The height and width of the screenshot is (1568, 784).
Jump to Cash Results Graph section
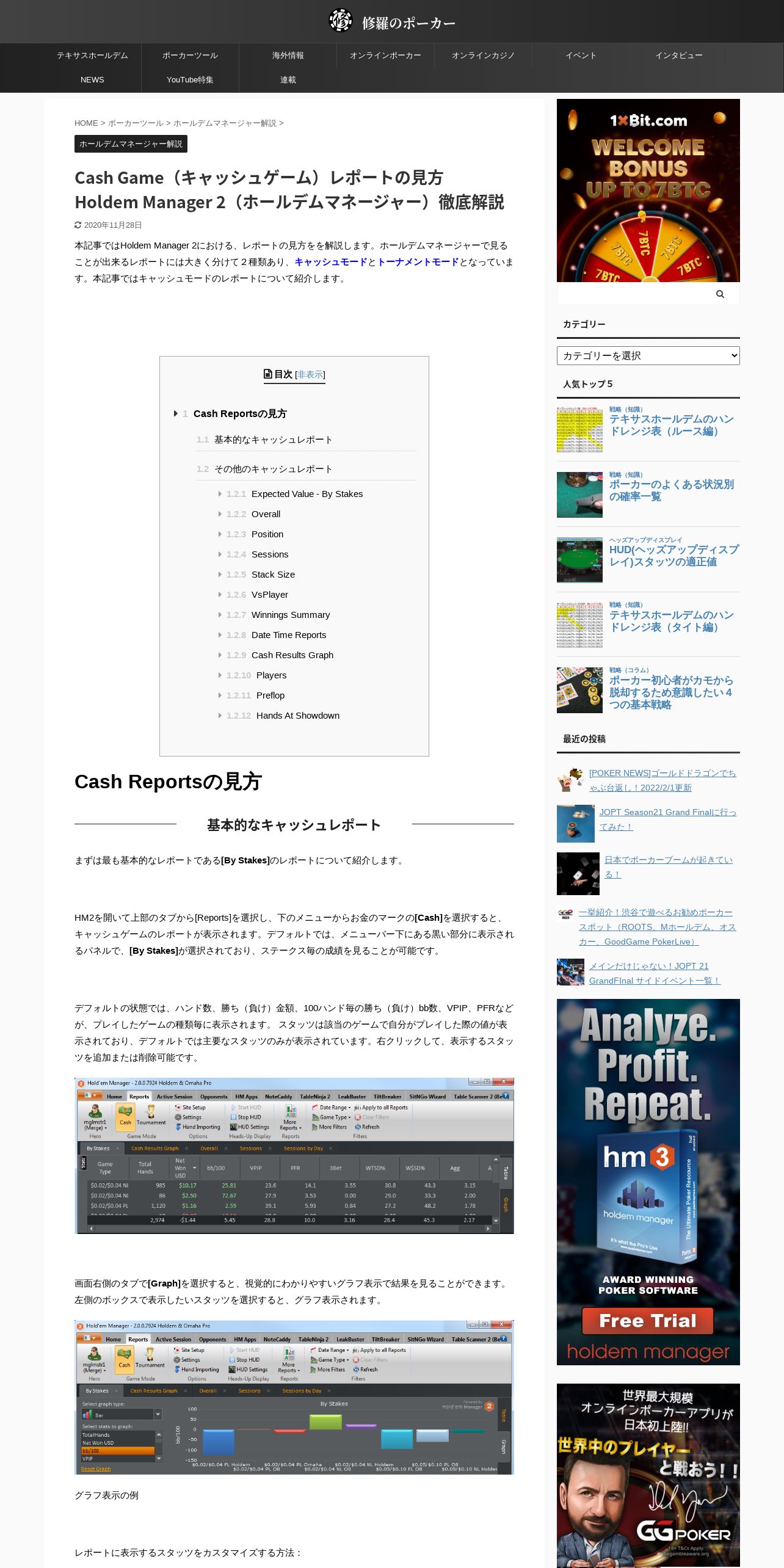click(292, 655)
